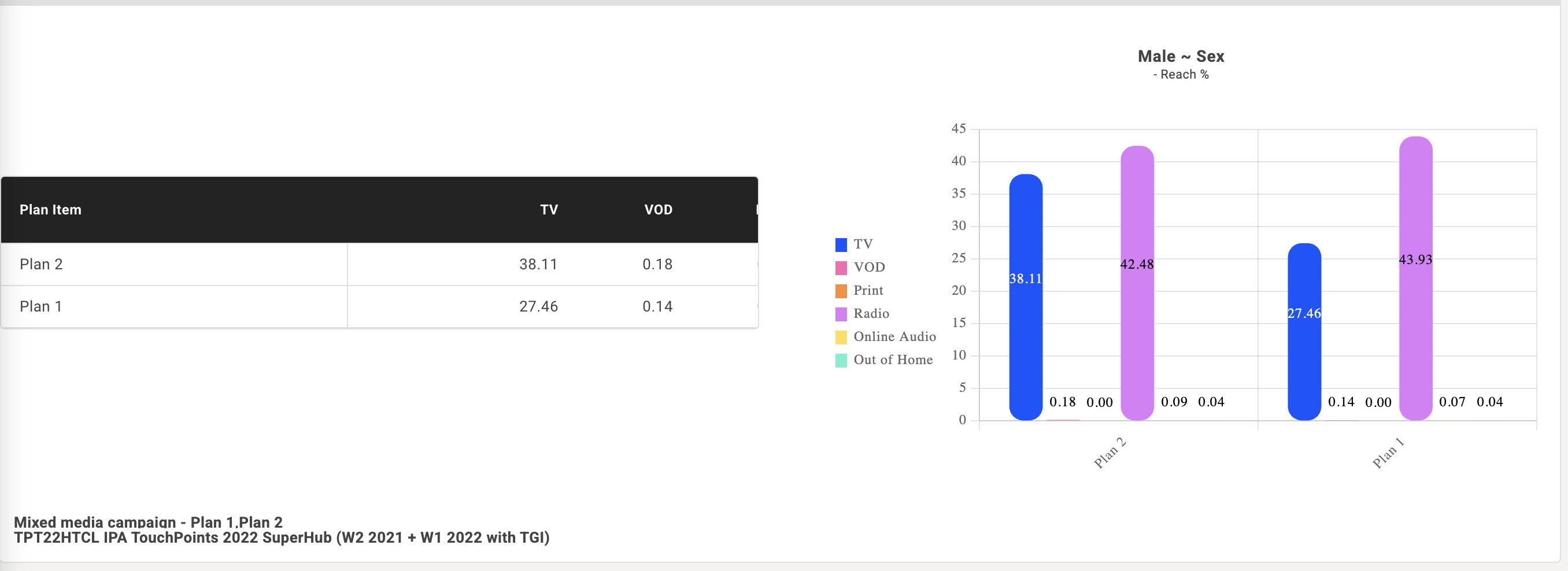Image resolution: width=1568 pixels, height=571 pixels.
Task: Toggle the Out of Home legend label
Action: [x=893, y=360]
